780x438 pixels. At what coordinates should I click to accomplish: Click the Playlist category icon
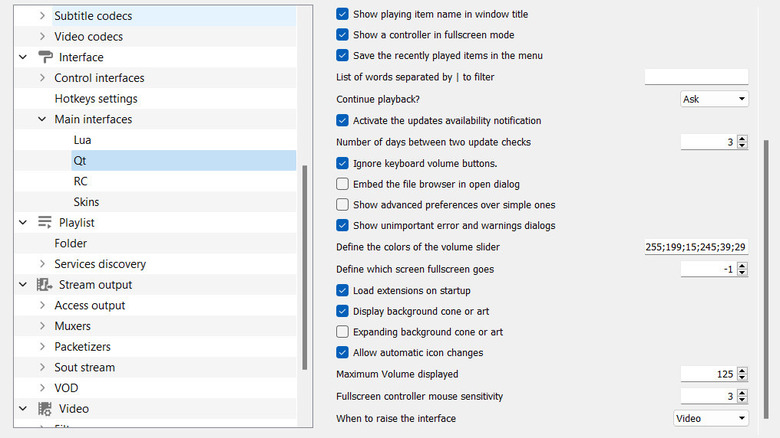[x=45, y=222]
